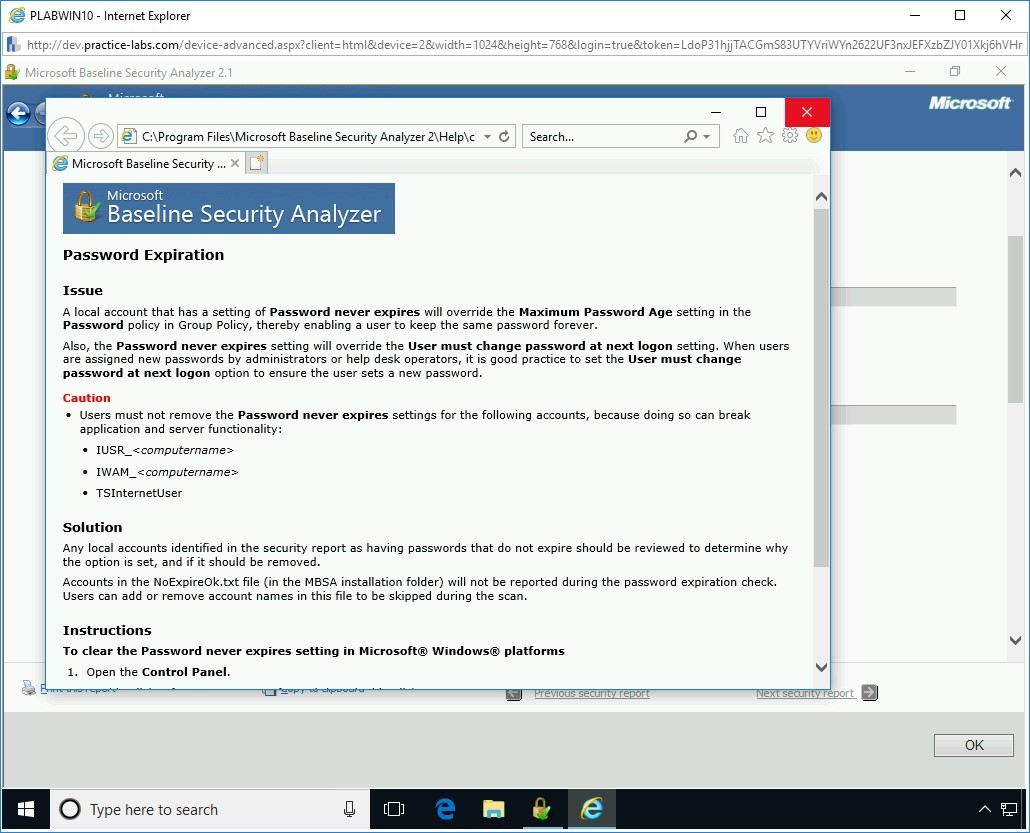Open Task View on the taskbar
The height and width of the screenshot is (833, 1030).
pyautogui.click(x=393, y=809)
